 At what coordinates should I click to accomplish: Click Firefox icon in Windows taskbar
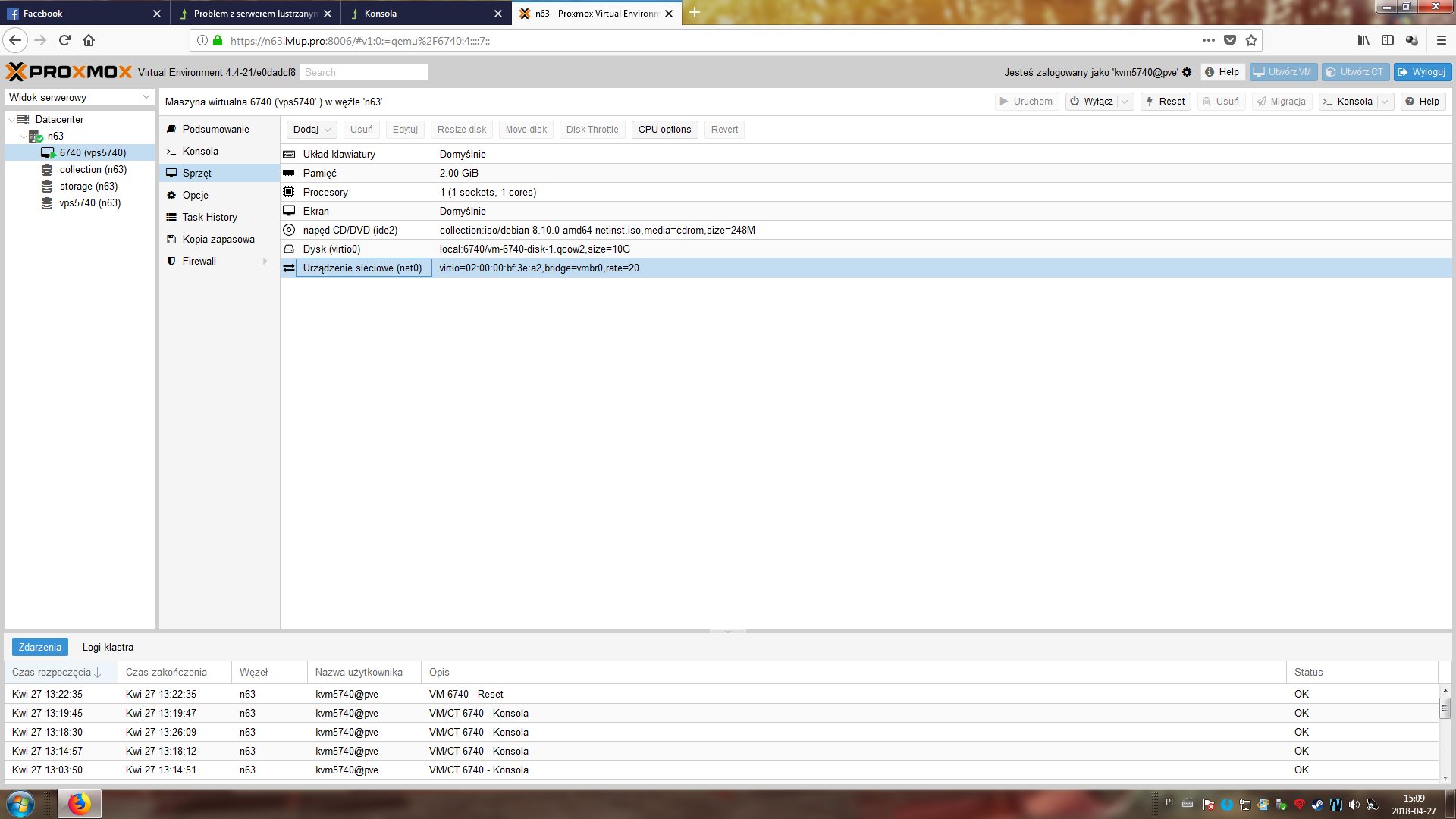coord(79,803)
